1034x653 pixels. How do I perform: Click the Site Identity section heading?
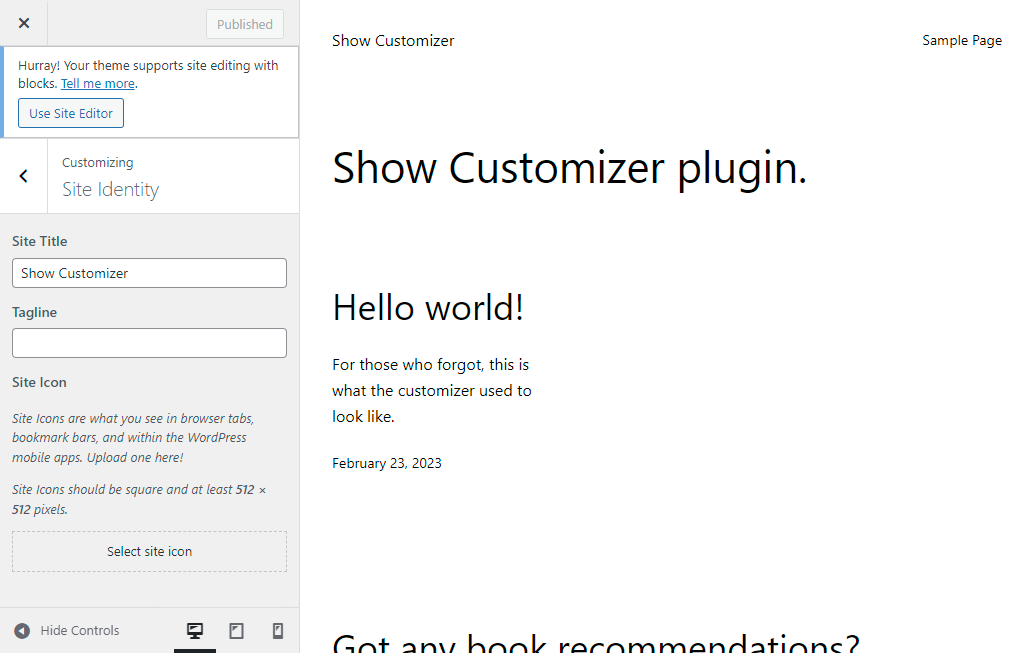tap(110, 190)
